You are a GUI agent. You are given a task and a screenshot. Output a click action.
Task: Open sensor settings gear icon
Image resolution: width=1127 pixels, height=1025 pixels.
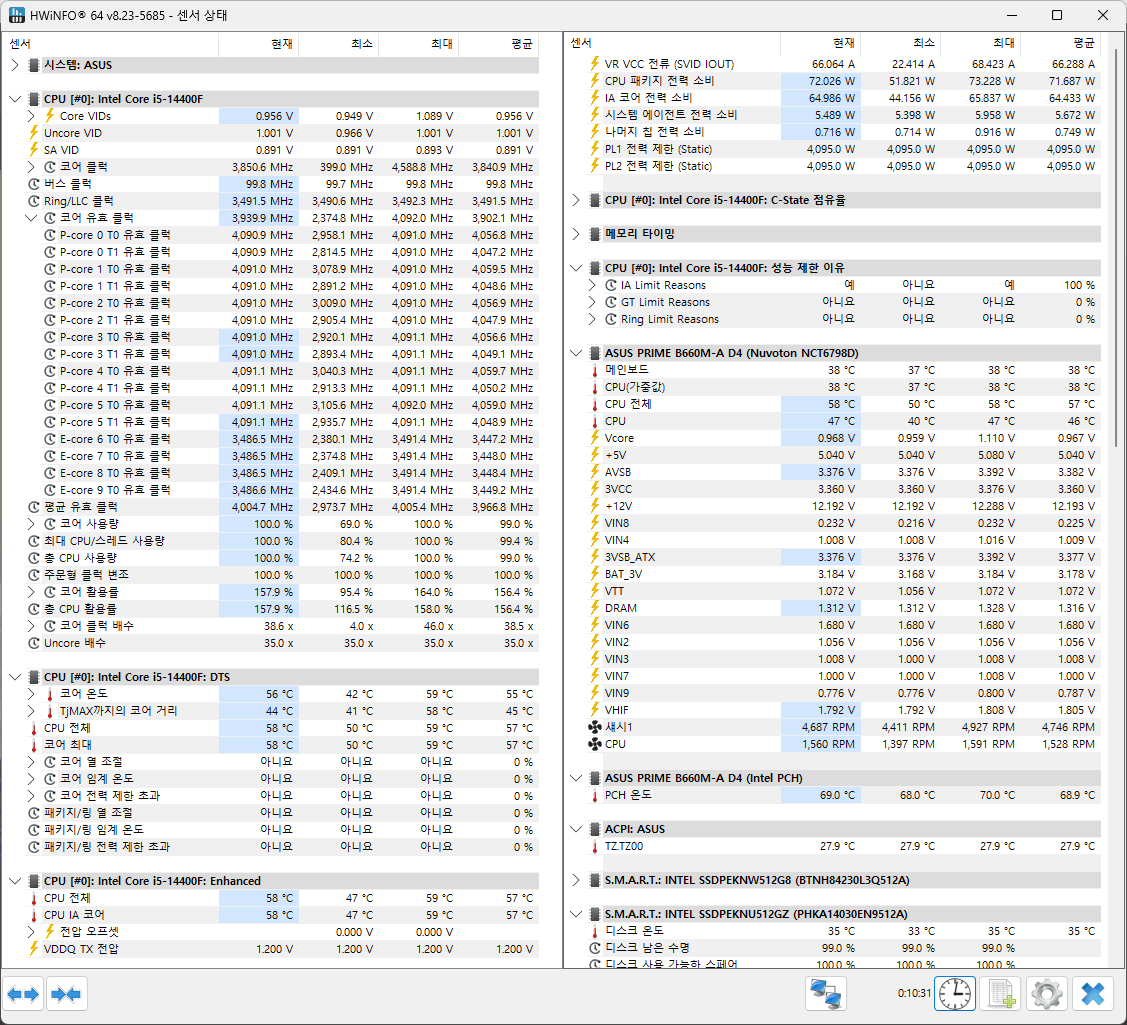click(1046, 994)
